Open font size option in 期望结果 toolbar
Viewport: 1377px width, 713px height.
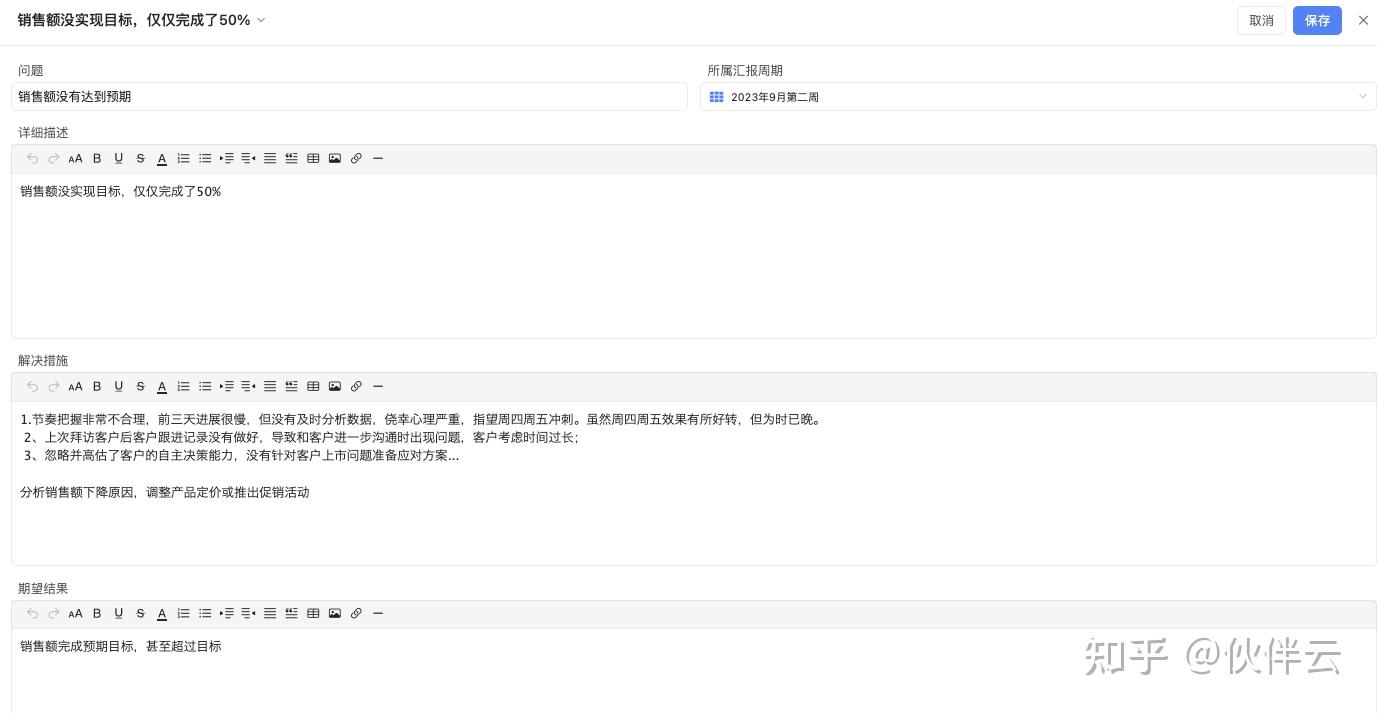pos(75,613)
